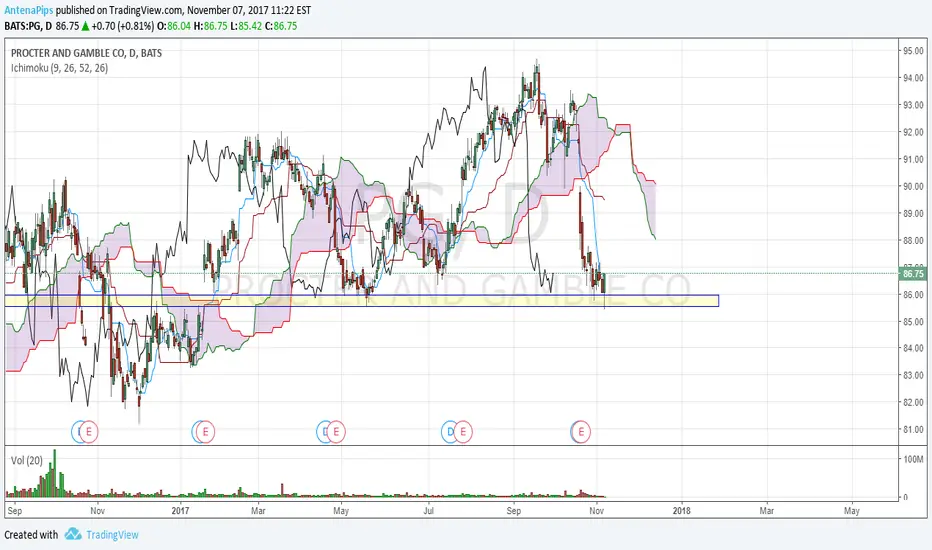The width and height of the screenshot is (932, 550).
Task: Click the 90.00 price axis label
Action: click(914, 186)
